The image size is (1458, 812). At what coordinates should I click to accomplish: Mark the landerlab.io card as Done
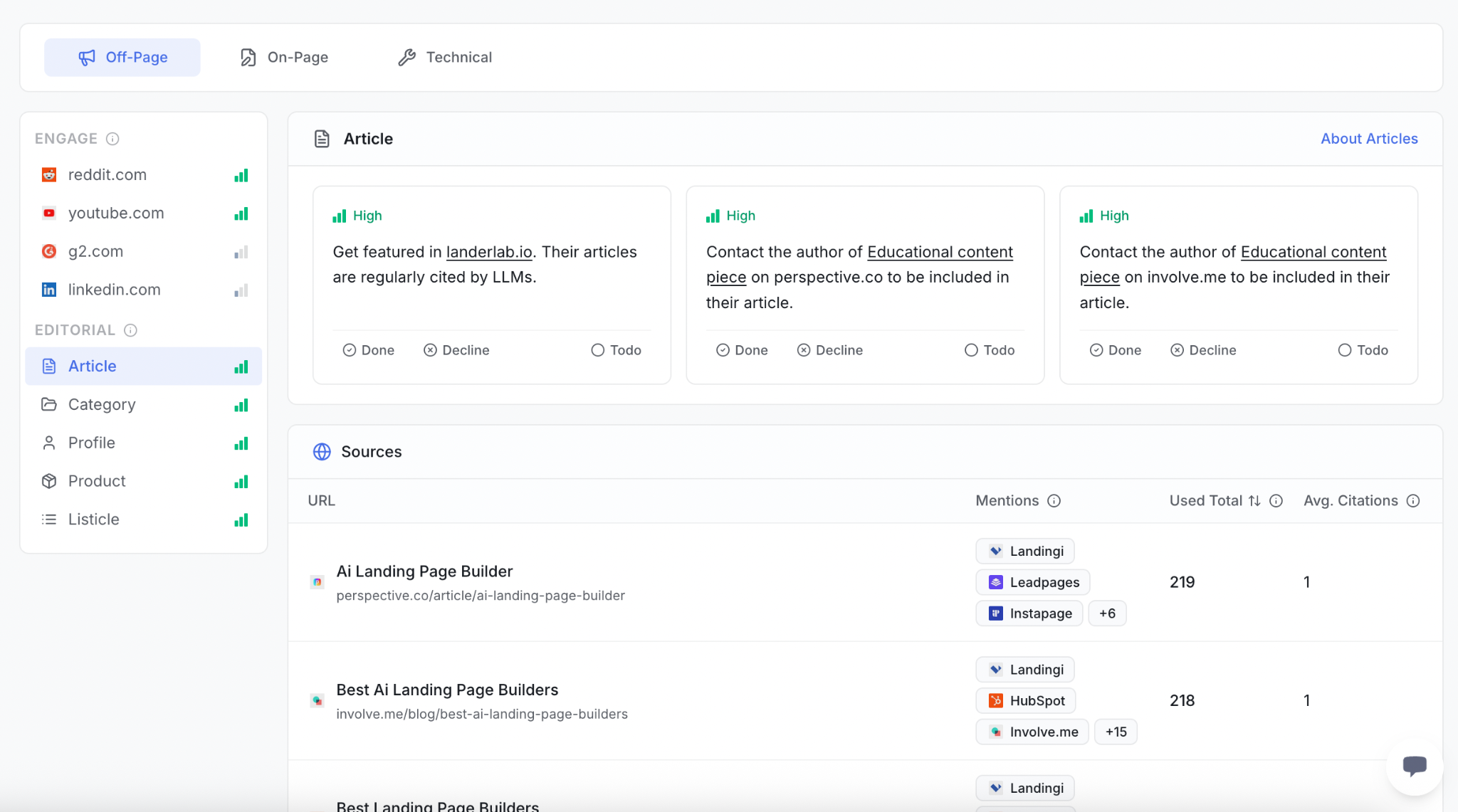coord(369,350)
